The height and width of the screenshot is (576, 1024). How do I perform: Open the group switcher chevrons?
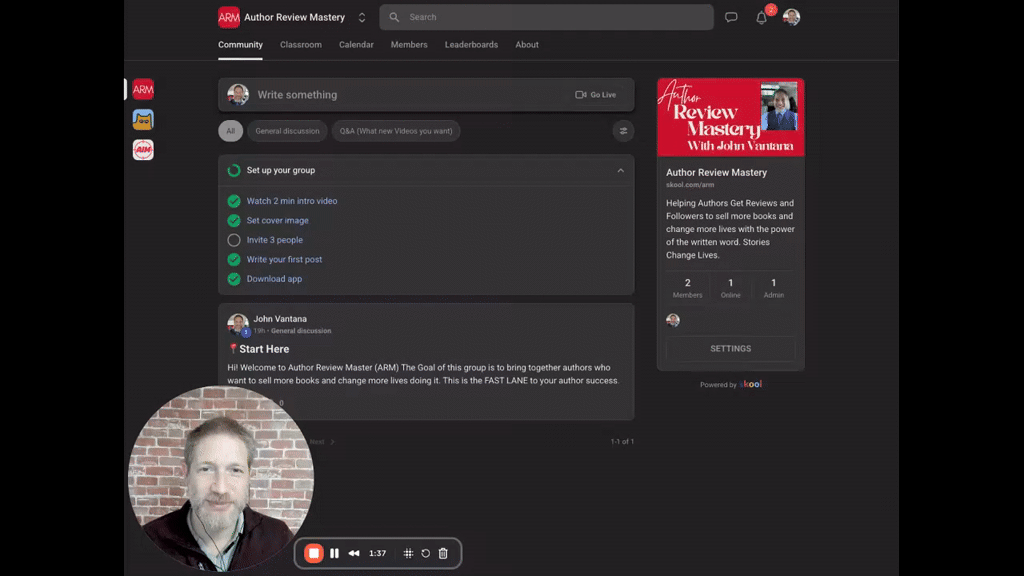pos(362,18)
